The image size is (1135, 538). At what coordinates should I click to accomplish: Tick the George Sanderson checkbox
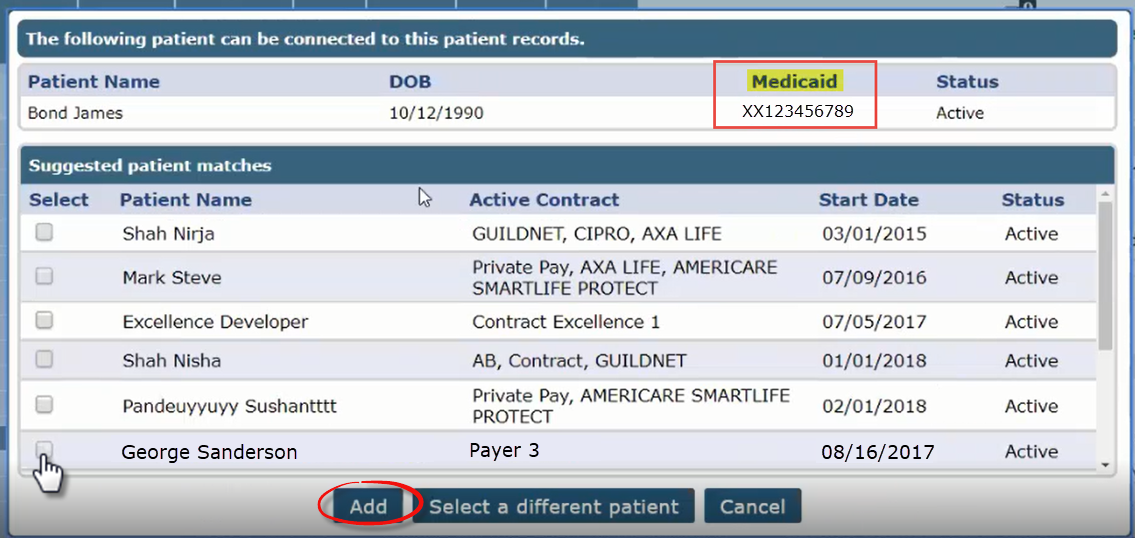click(45, 449)
